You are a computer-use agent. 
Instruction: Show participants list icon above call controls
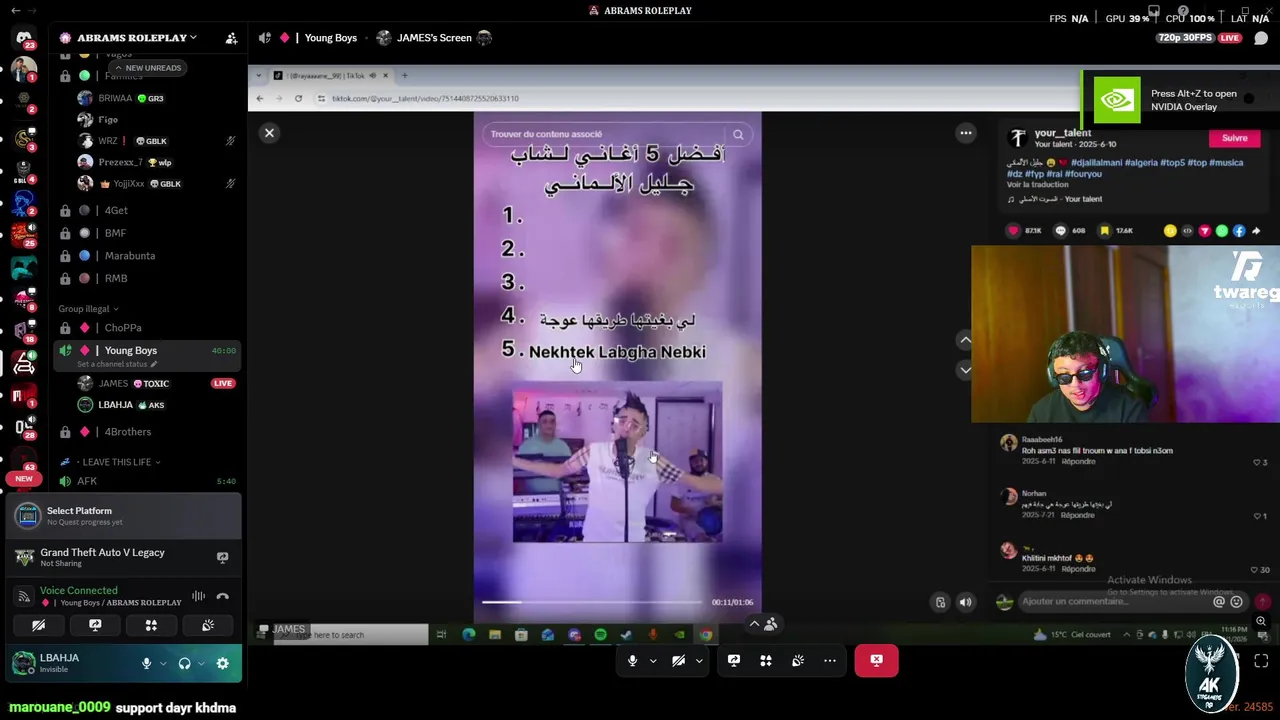[770, 624]
